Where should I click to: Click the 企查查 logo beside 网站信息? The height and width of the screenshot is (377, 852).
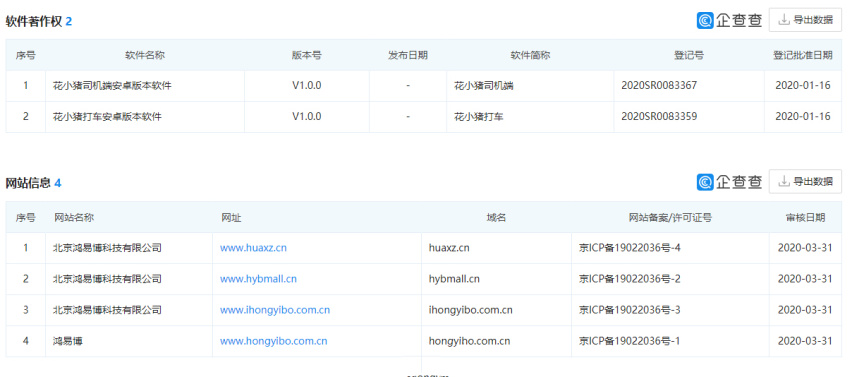(729, 181)
